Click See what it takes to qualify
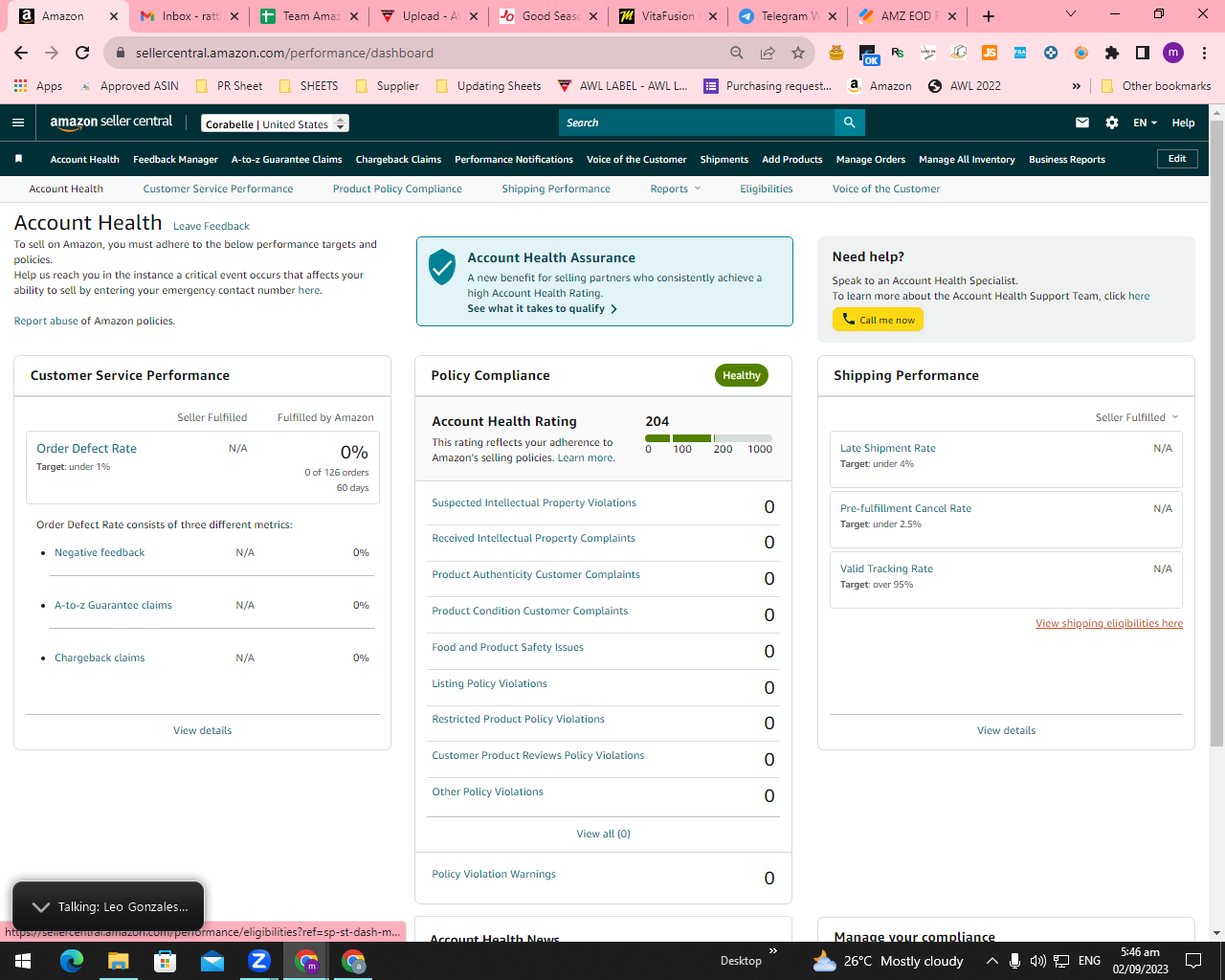This screenshot has height=980, width=1225. (542, 308)
